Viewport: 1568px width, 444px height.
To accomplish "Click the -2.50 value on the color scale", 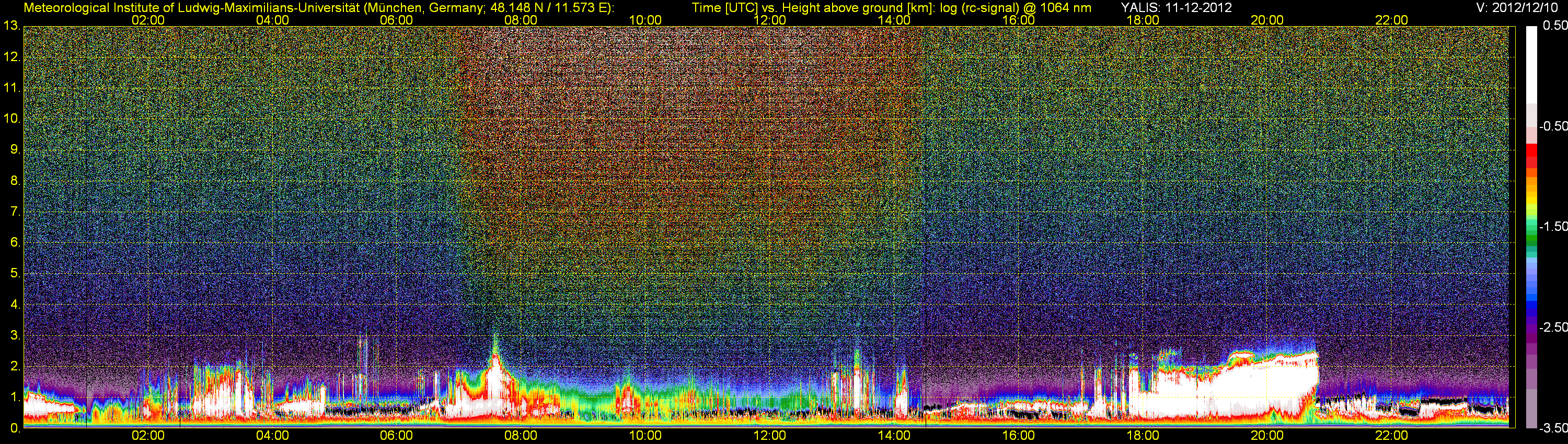I will [x=1553, y=326].
